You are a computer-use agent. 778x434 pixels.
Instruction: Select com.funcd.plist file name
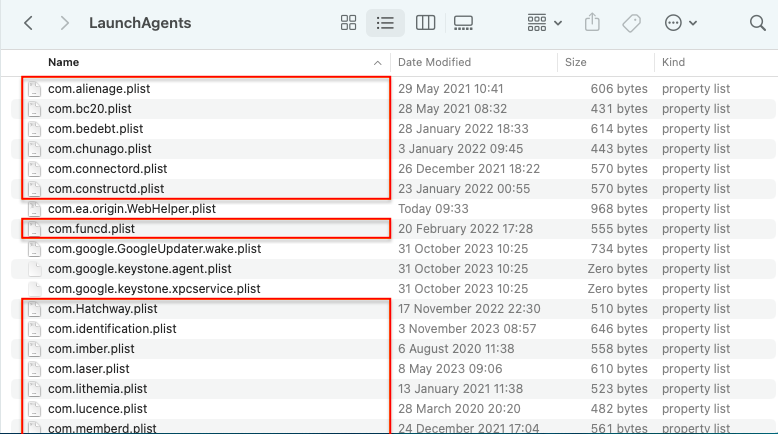91,229
